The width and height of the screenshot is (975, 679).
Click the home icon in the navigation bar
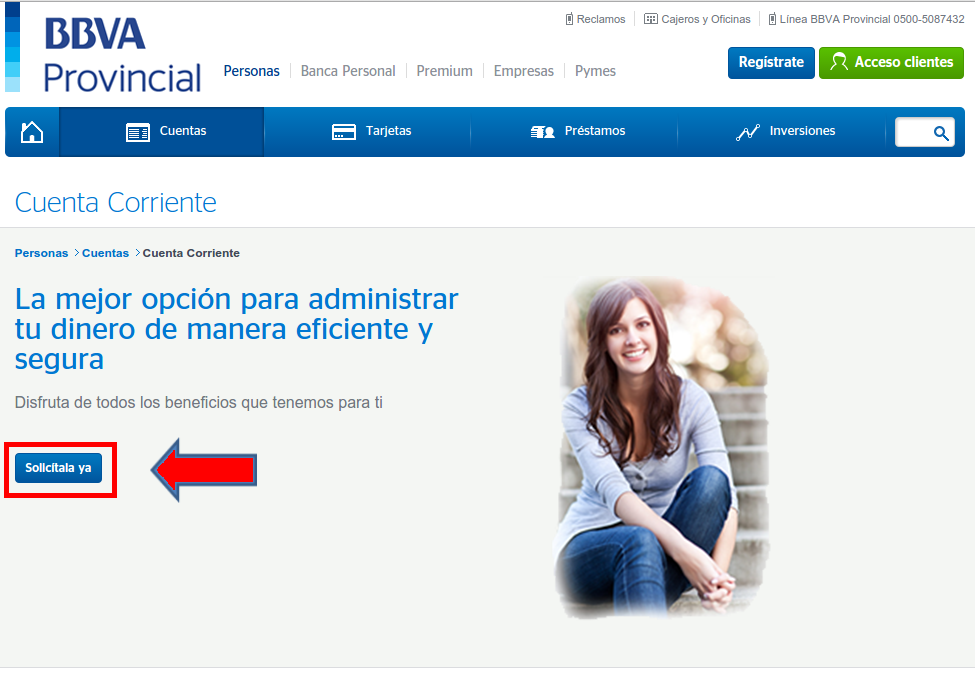tap(32, 132)
